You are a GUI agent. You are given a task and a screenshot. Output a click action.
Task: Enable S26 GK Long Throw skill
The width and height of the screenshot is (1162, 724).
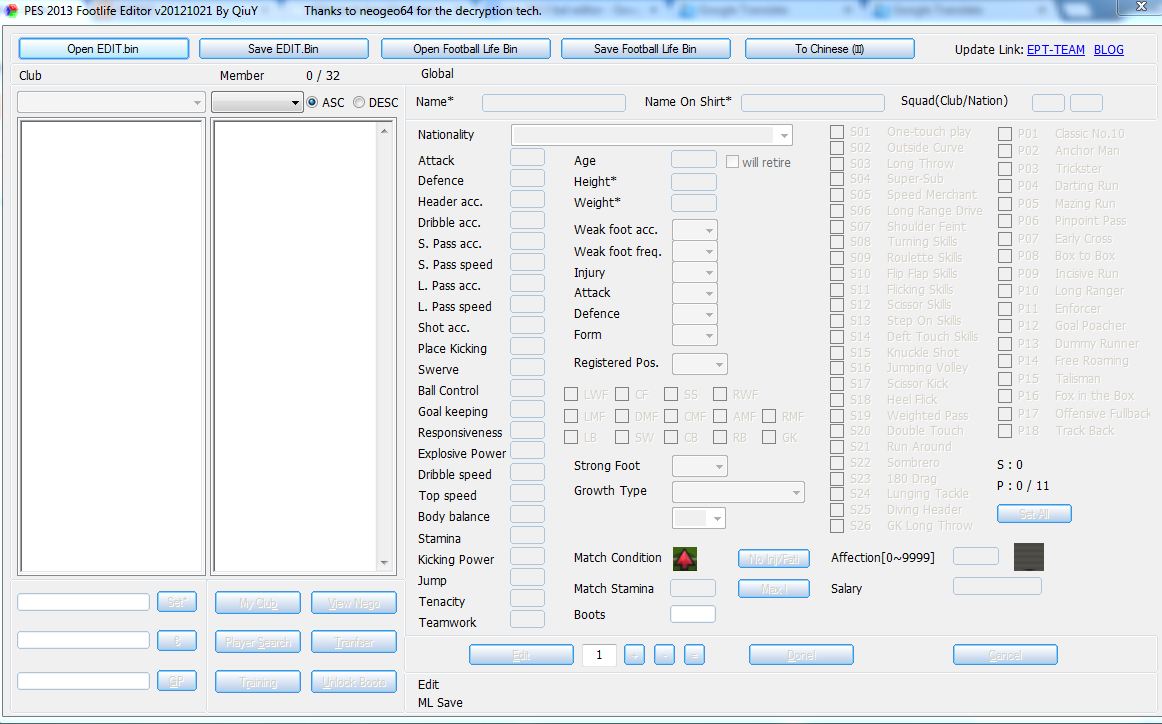(837, 525)
